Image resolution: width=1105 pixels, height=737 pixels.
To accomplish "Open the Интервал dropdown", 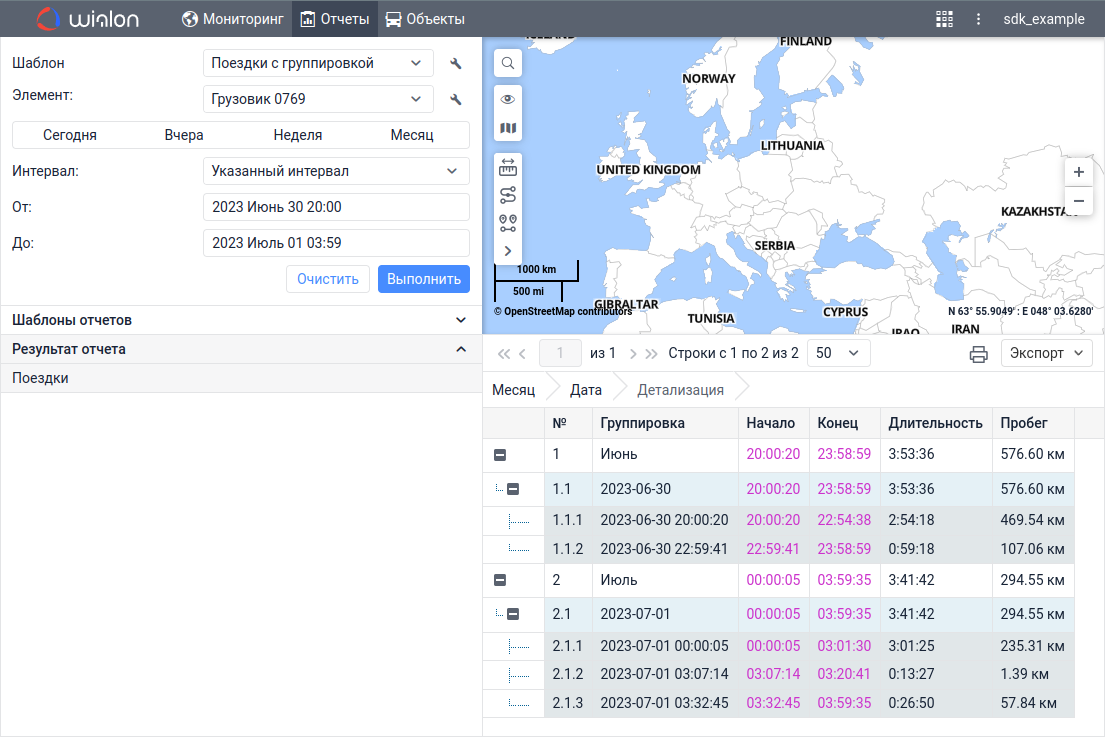I will coord(336,171).
